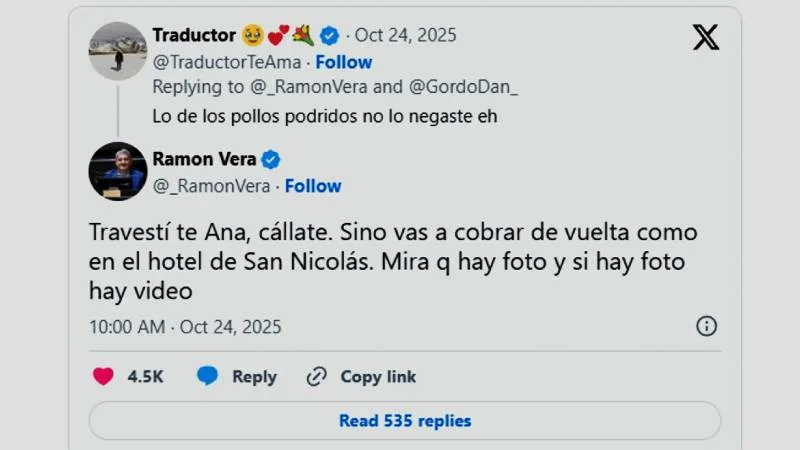Click Ramon Vera's verified badge
The image size is (800, 450).
(271, 159)
